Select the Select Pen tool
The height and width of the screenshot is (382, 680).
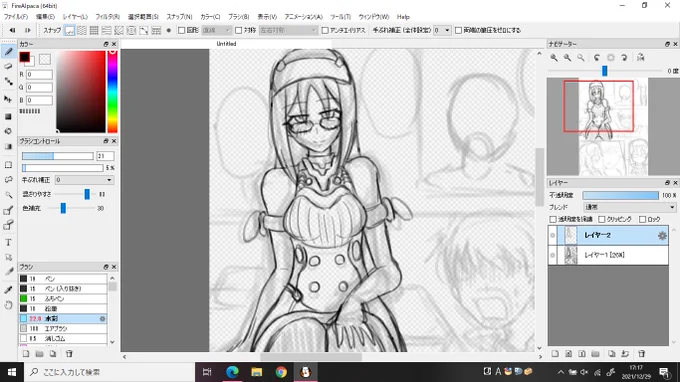pos(8,210)
